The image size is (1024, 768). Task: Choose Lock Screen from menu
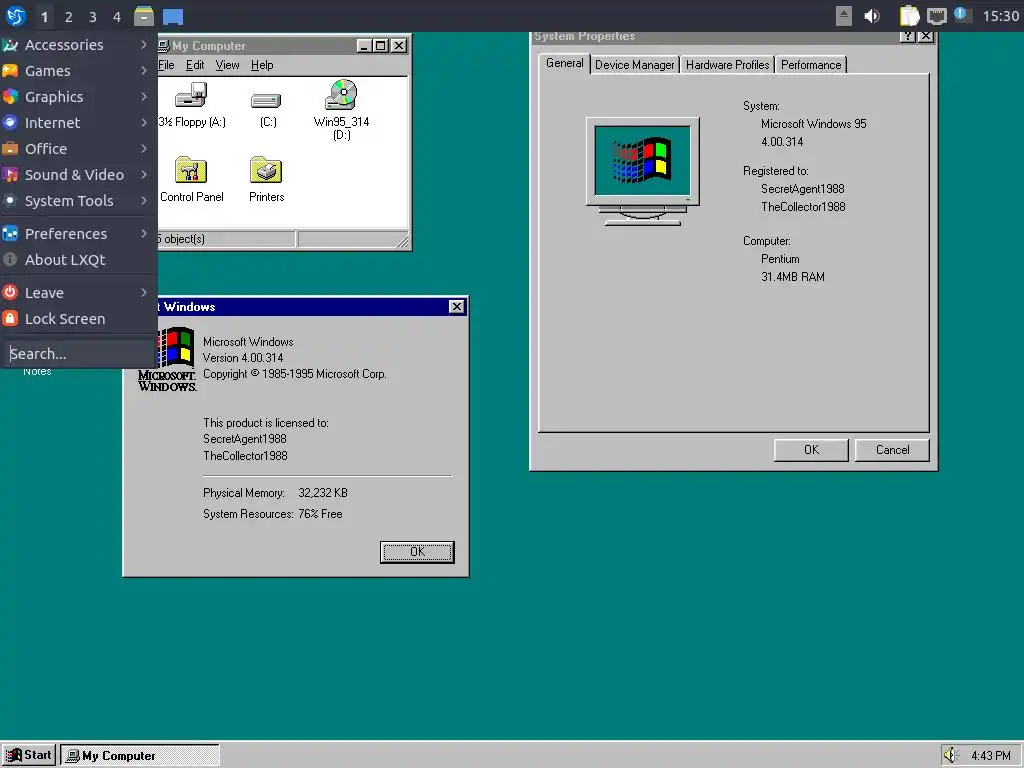click(77, 319)
